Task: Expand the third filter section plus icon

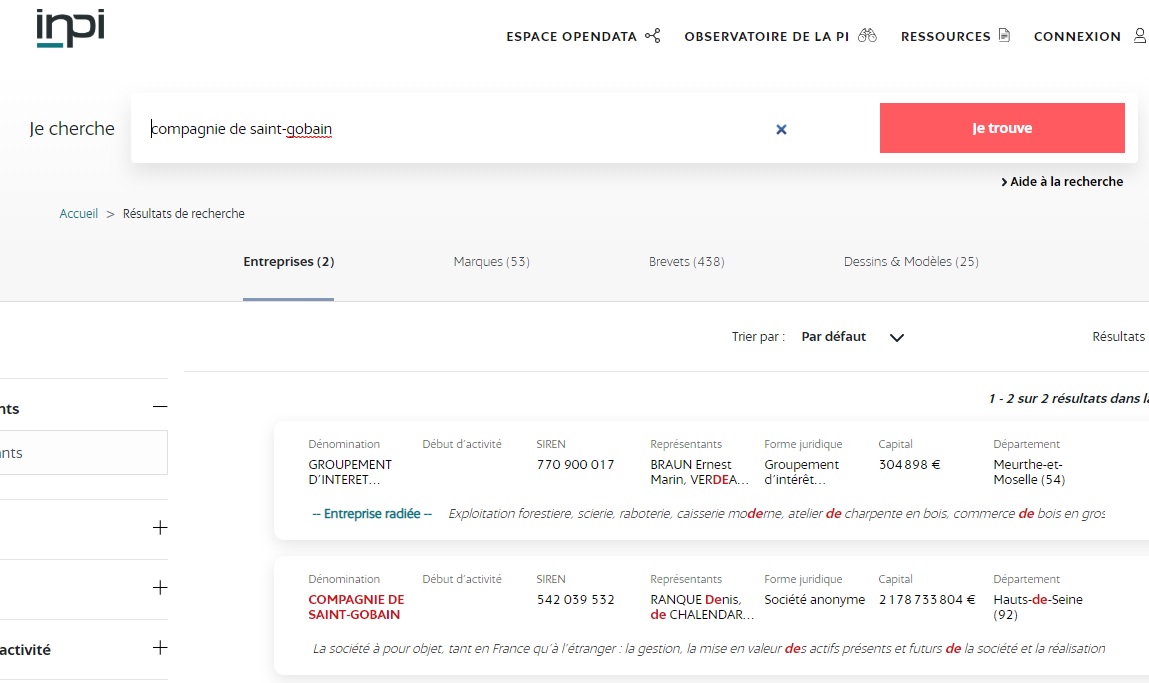Action: [x=160, y=588]
